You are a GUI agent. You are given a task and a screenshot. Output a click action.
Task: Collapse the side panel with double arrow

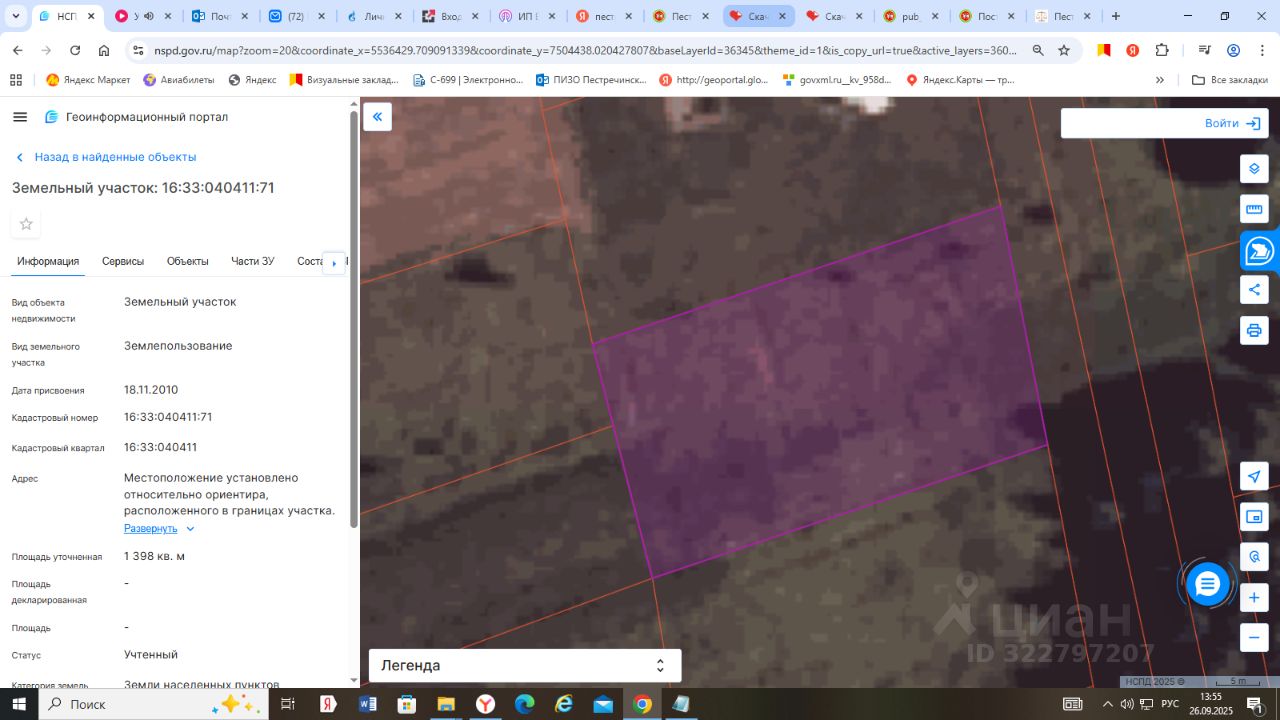pos(377,117)
